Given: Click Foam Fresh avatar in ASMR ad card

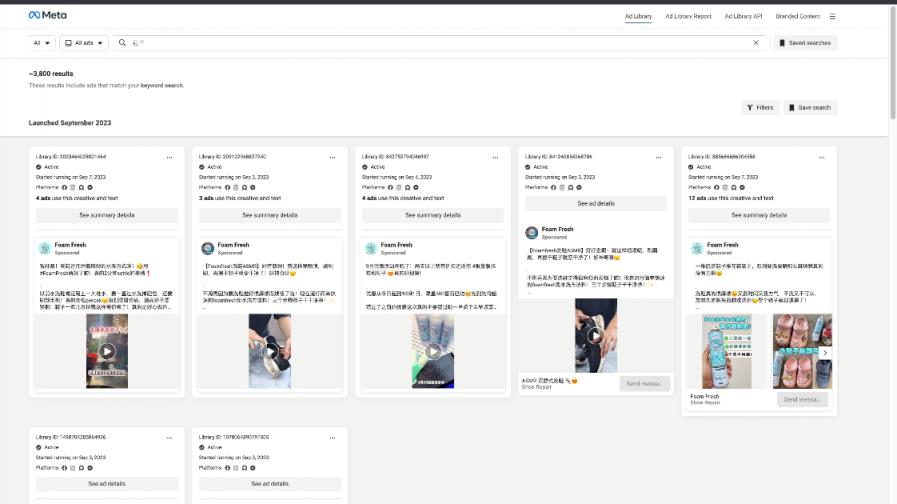Looking at the screenshot, I should 532,233.
